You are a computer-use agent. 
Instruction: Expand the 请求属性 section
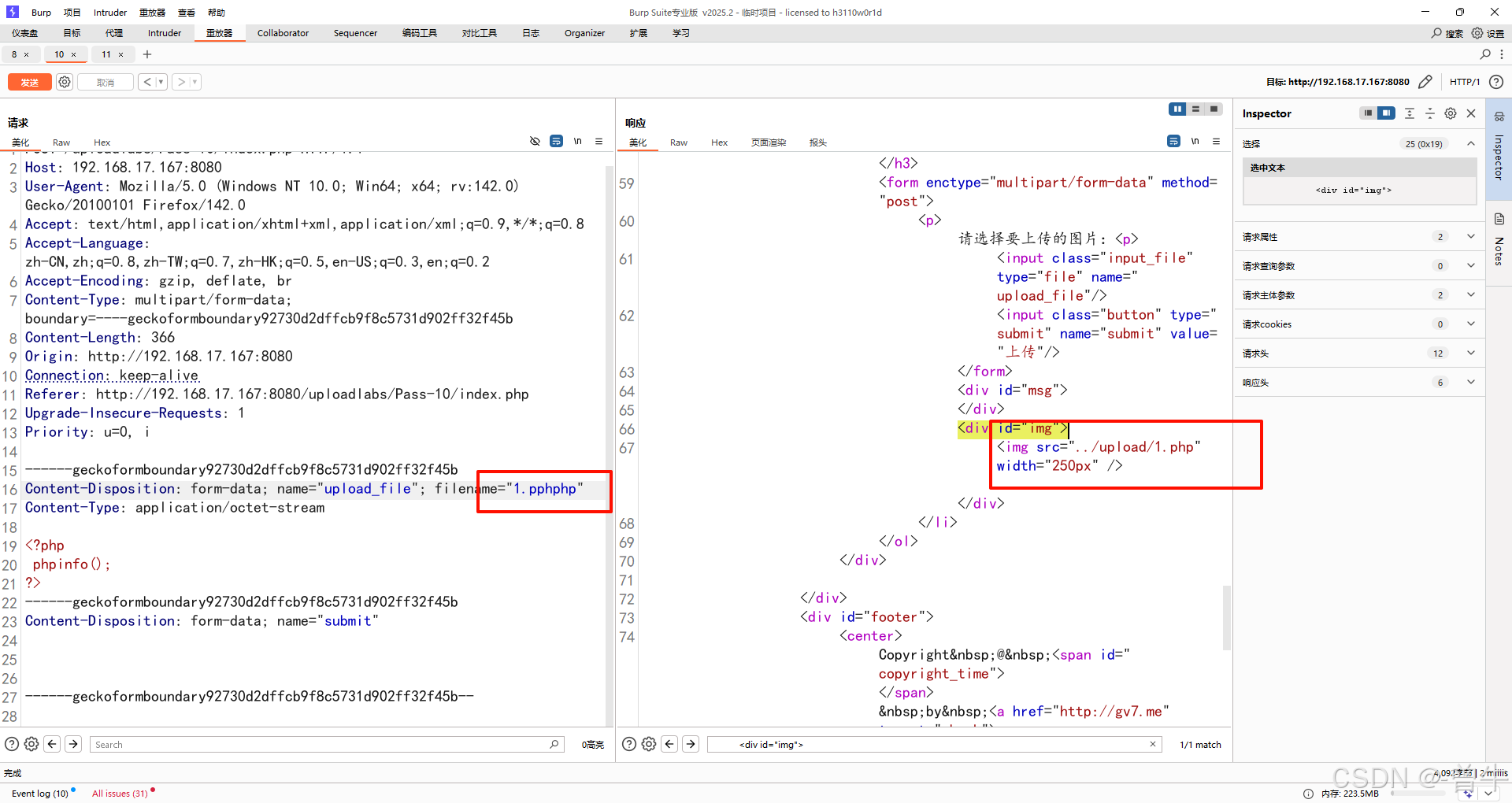click(x=1470, y=236)
